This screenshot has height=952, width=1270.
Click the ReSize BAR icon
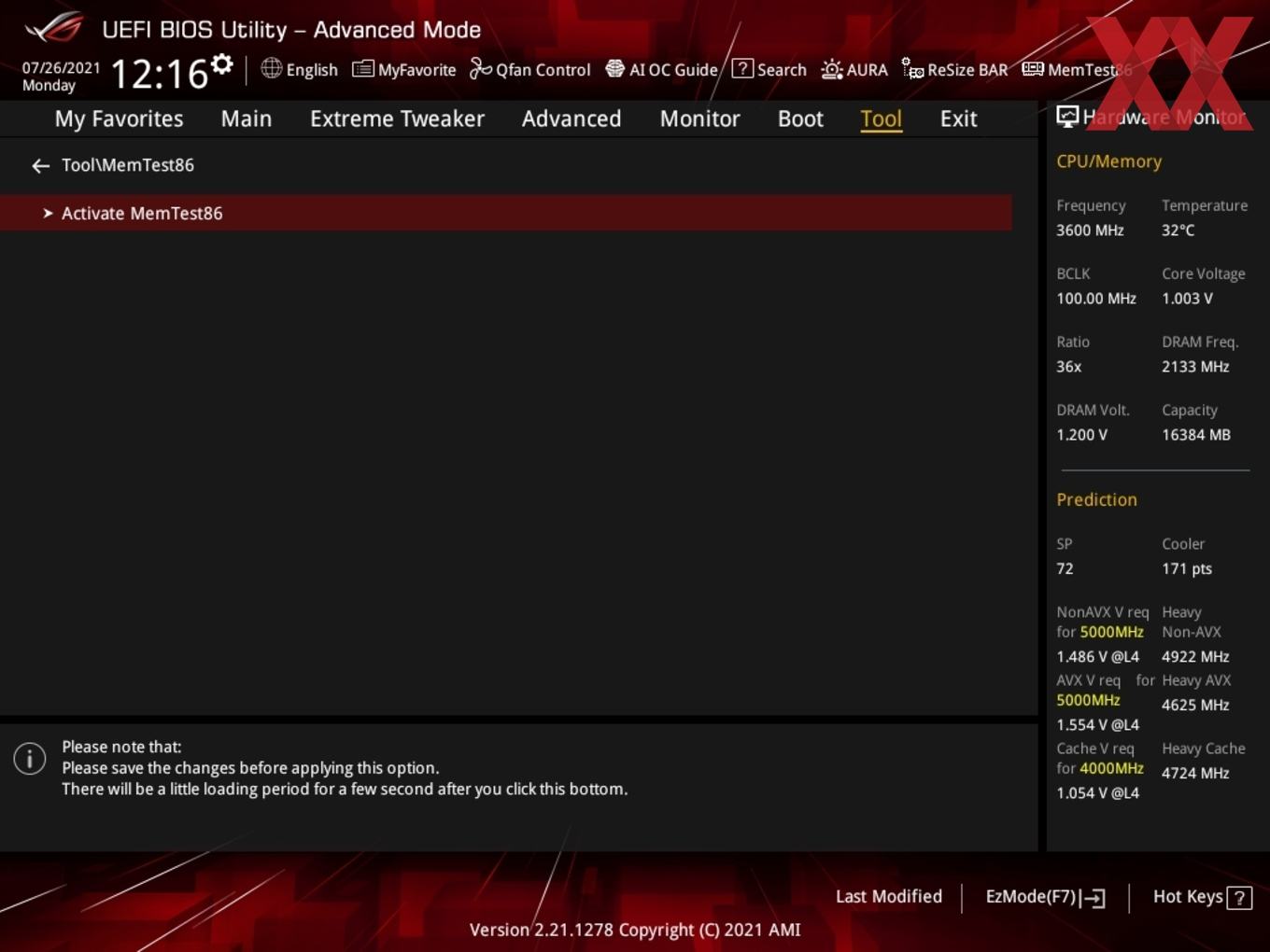[912, 68]
